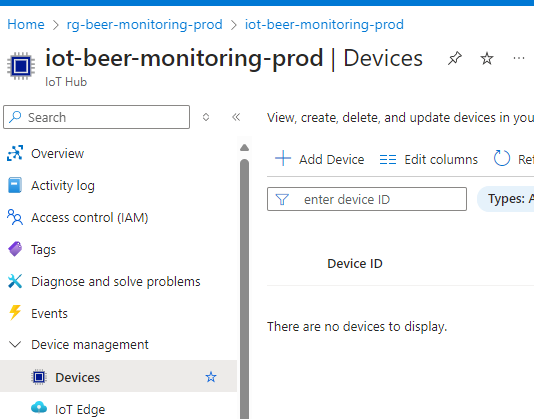Open Access control (IAM) page
Image resolution: width=534 pixels, height=419 pixels.
tap(90, 217)
